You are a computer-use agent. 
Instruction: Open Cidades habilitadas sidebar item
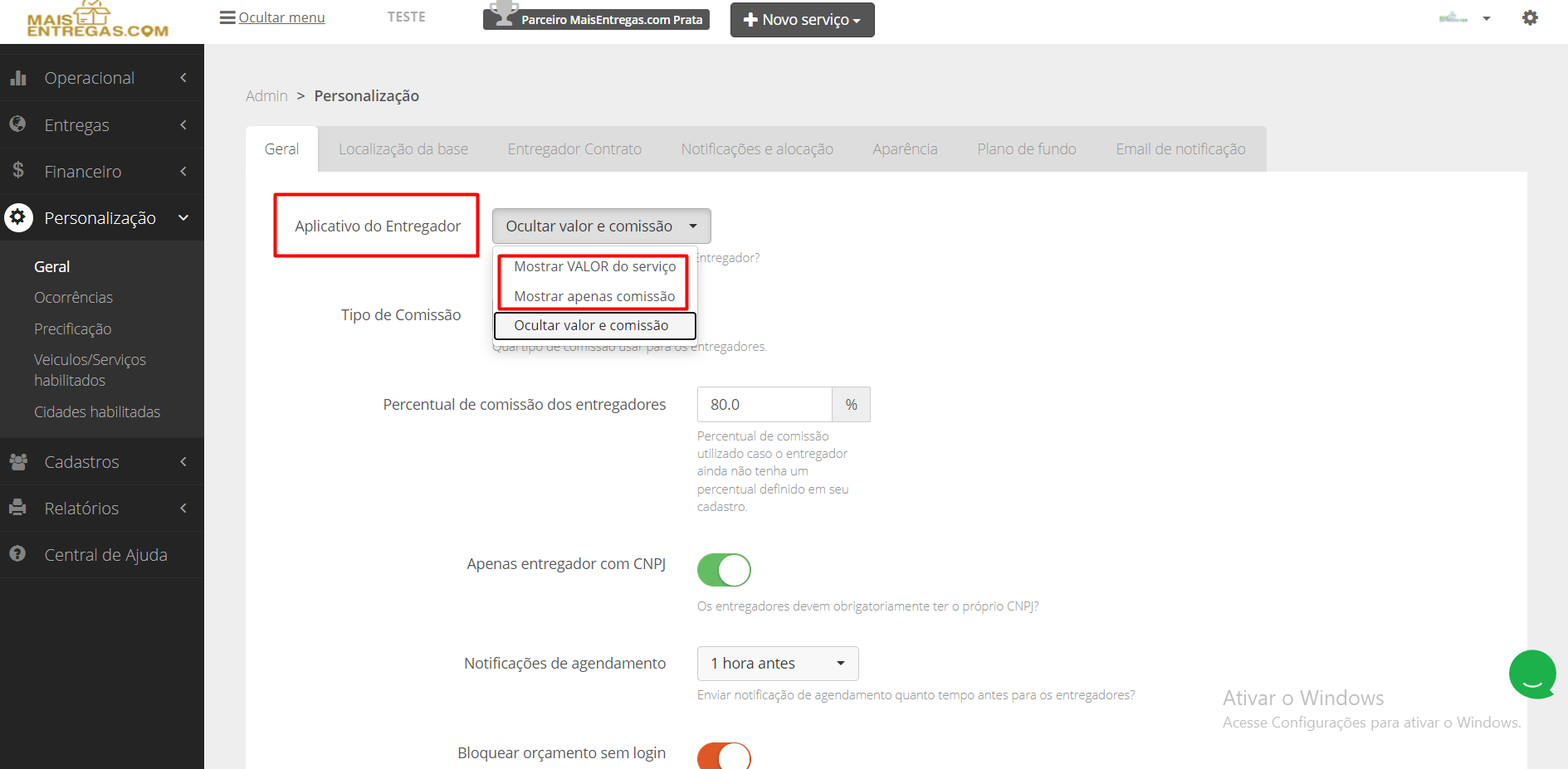coord(97,412)
